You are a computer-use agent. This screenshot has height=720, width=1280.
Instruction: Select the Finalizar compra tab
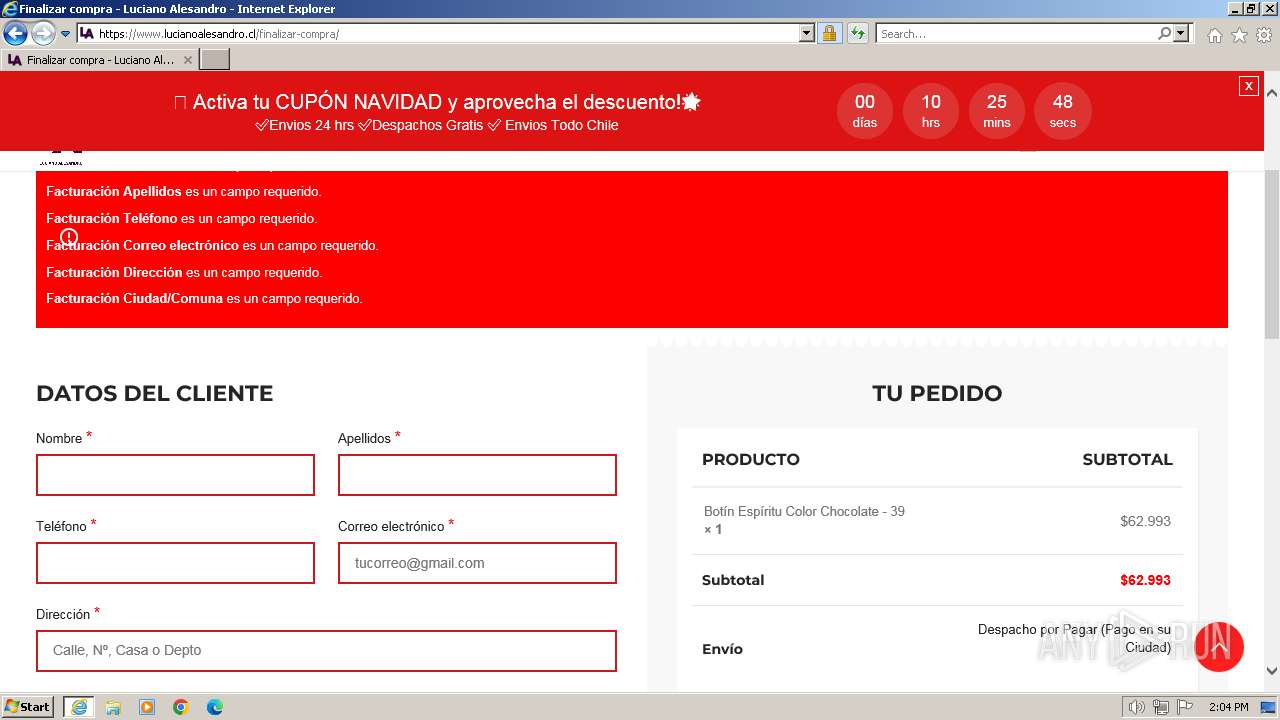(98, 60)
